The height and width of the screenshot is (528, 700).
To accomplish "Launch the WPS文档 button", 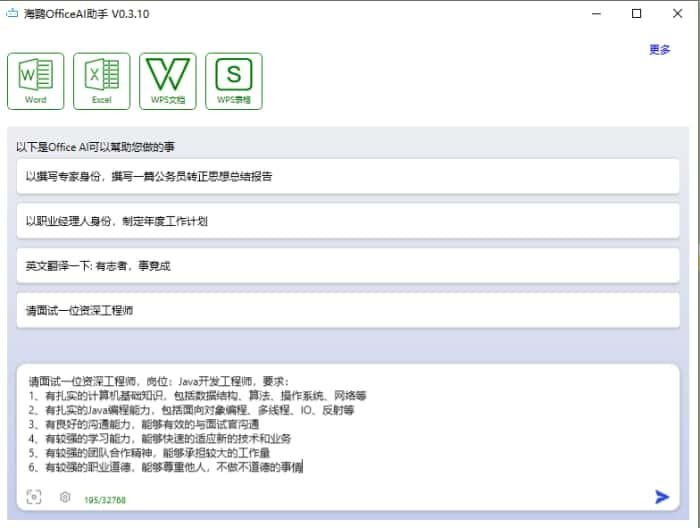I will [x=168, y=81].
